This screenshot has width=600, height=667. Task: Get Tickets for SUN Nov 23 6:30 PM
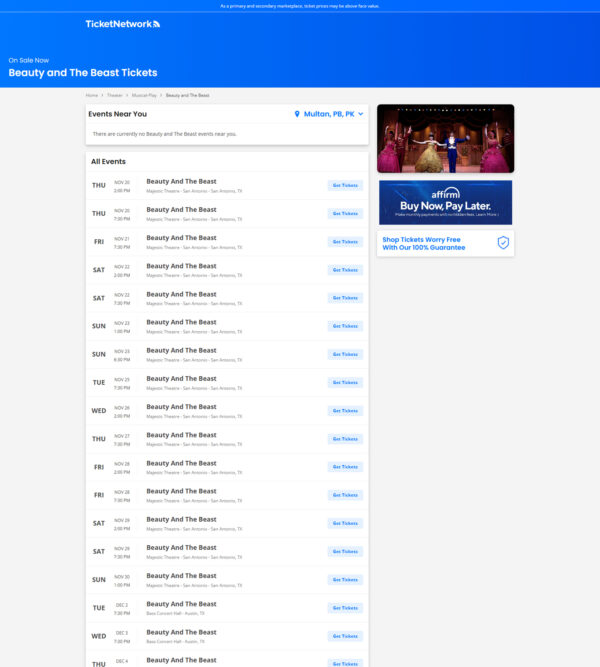pos(345,354)
